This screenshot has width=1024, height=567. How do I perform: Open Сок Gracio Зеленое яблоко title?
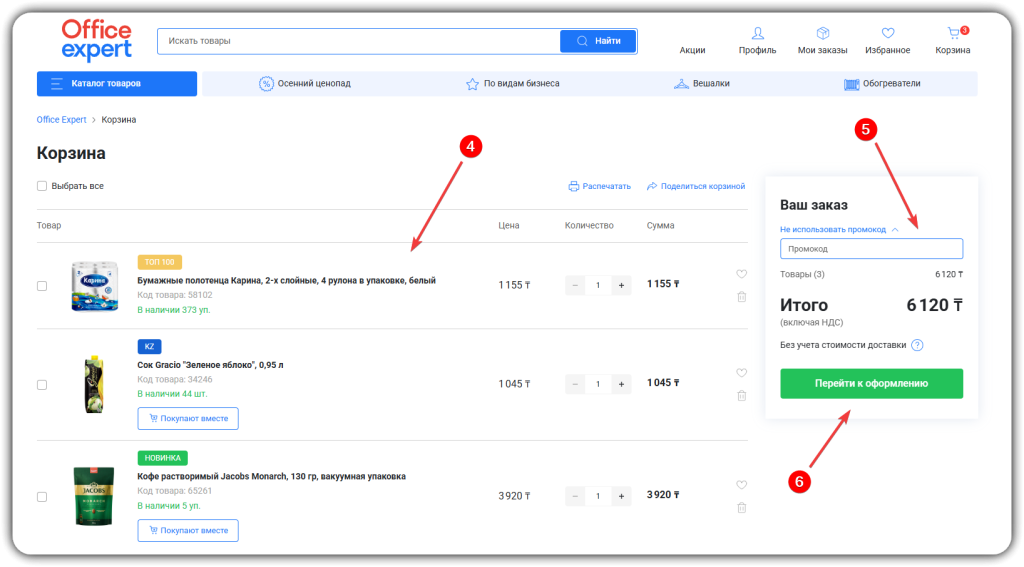tap(210, 365)
